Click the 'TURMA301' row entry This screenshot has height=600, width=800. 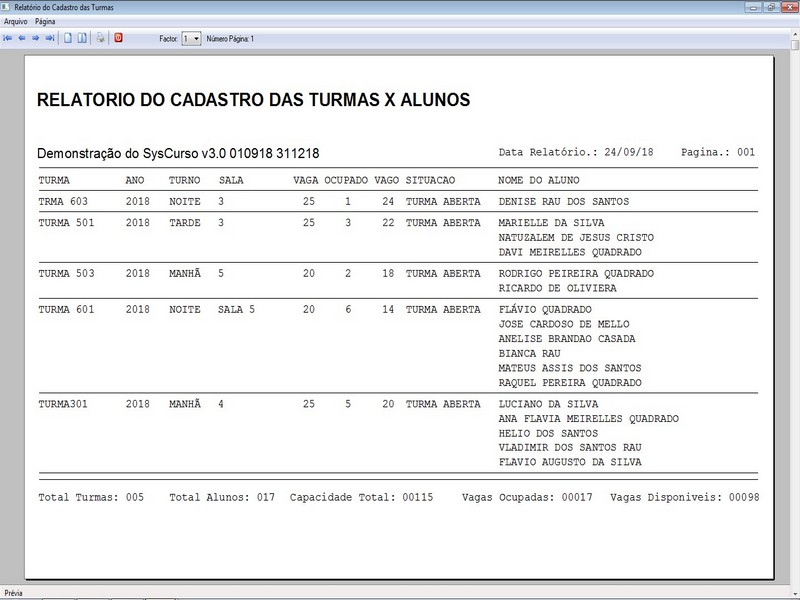point(63,404)
